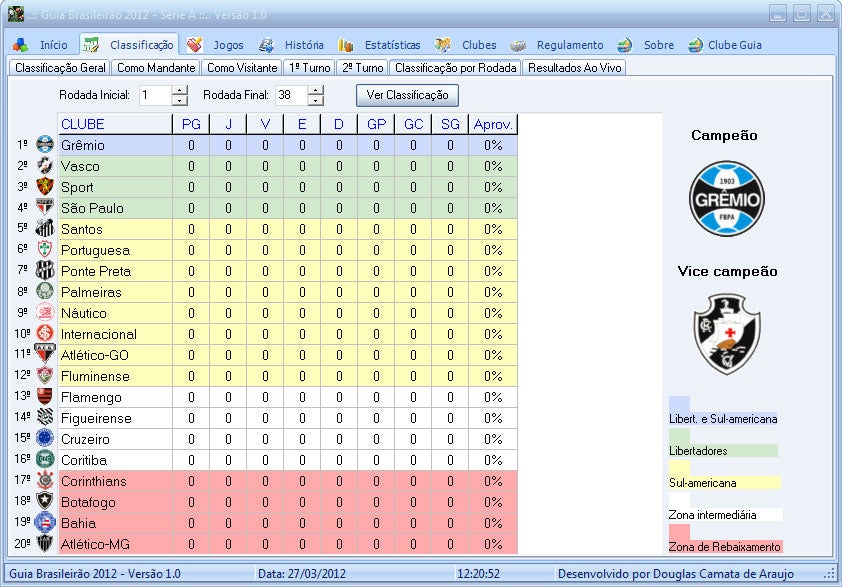Decrease Rodada Final with down arrow

click(316, 100)
